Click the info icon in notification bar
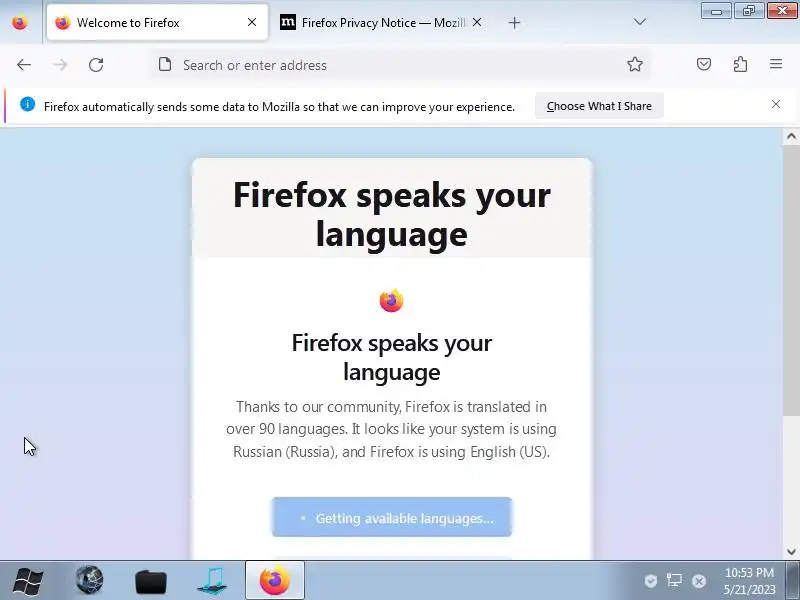This screenshot has width=800, height=600. tap(28, 105)
